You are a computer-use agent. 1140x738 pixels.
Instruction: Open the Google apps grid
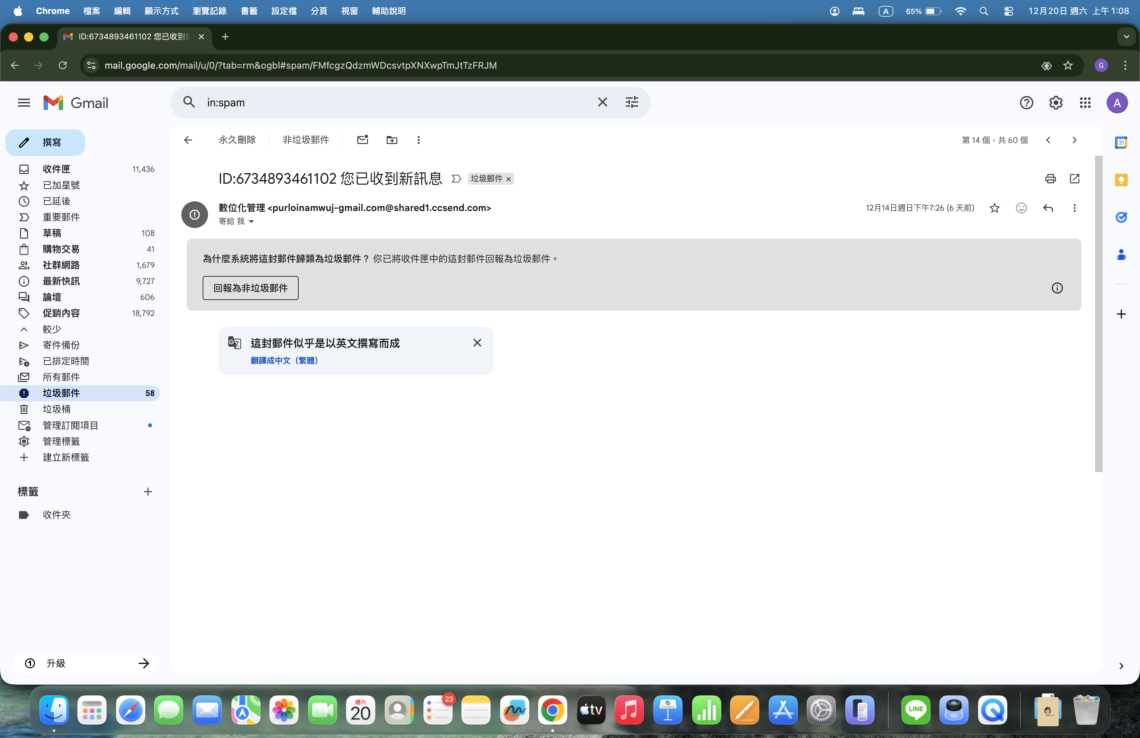pos(1085,103)
